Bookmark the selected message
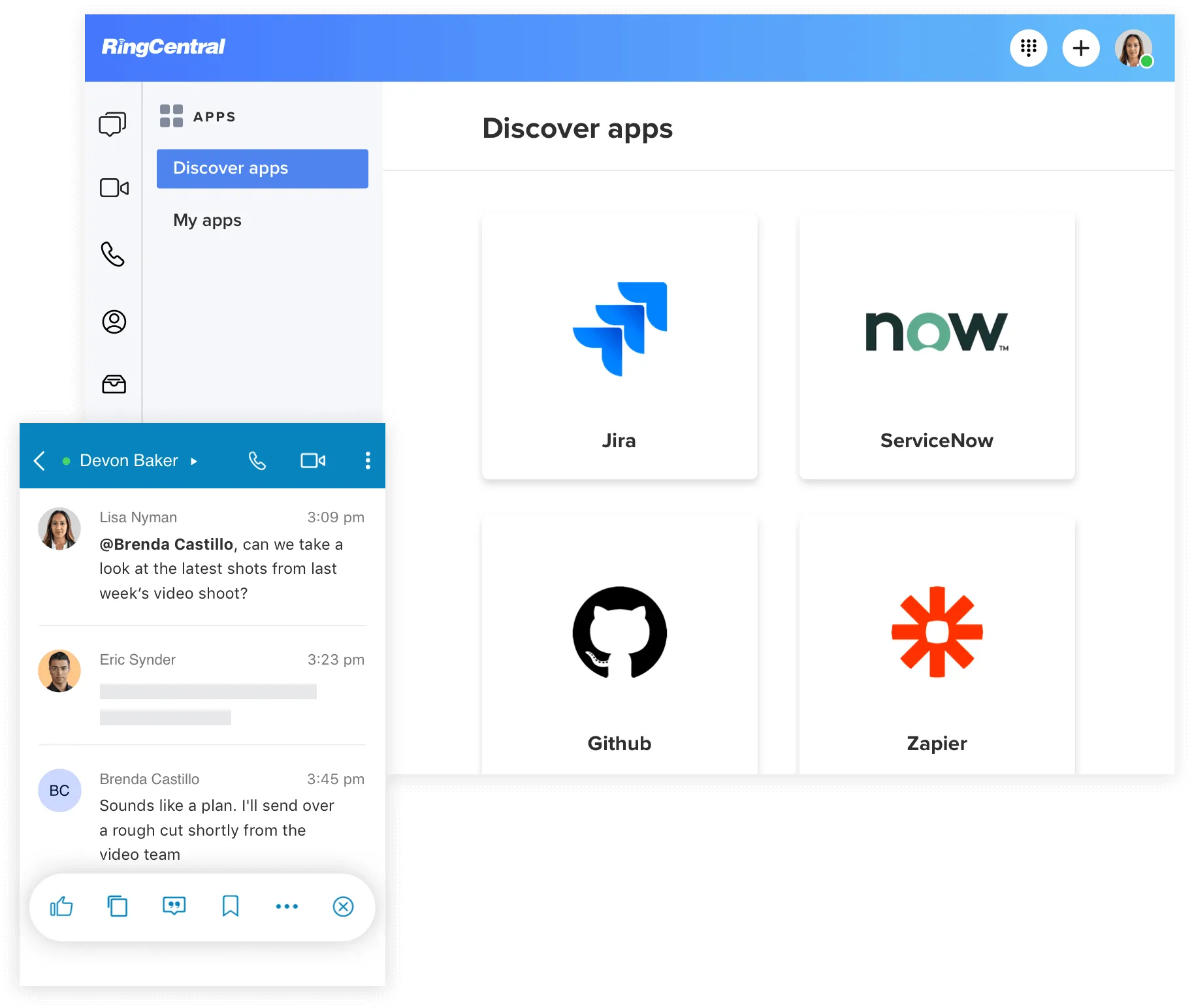Image resolution: width=1194 pixels, height=1008 pixels. [230, 906]
